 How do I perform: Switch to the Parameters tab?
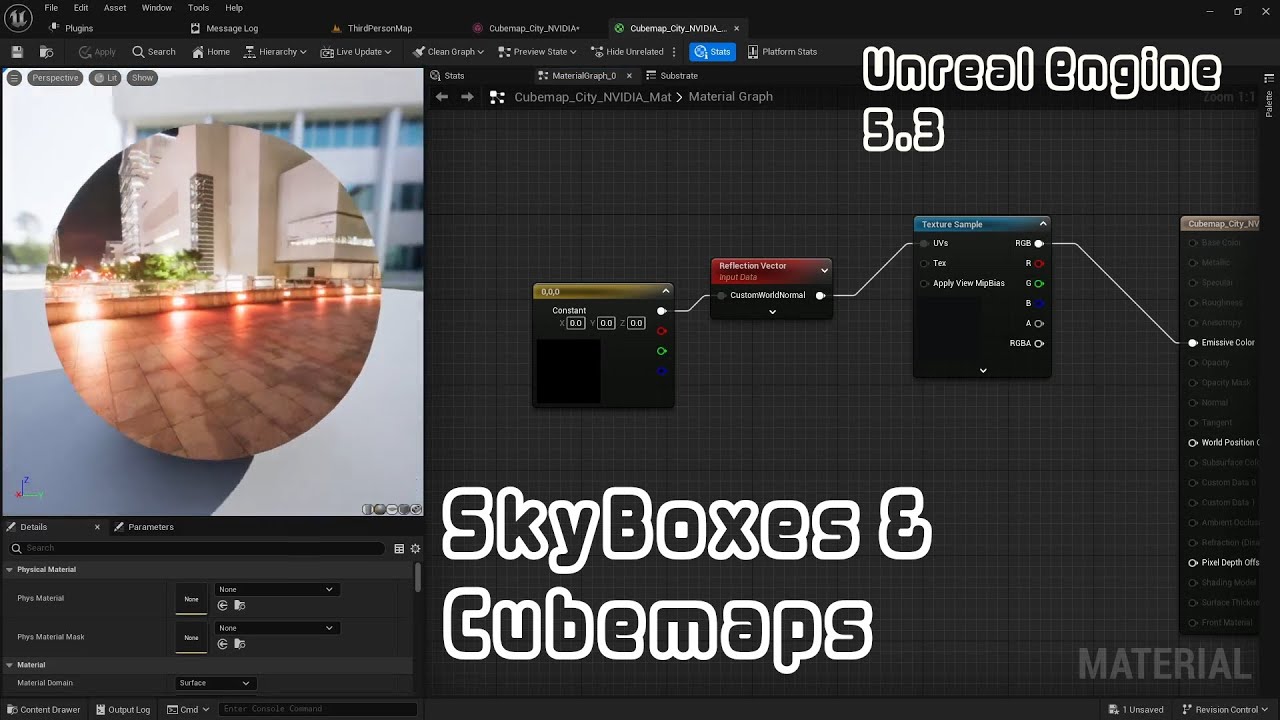coord(144,527)
